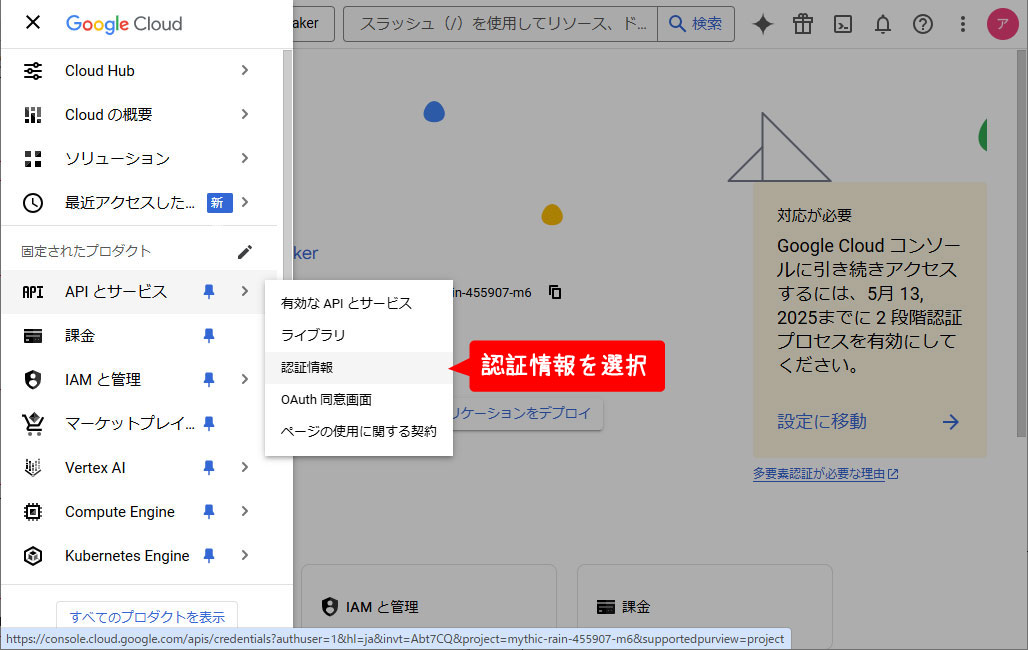Click the arrow beside 設定に移動

click(951, 422)
